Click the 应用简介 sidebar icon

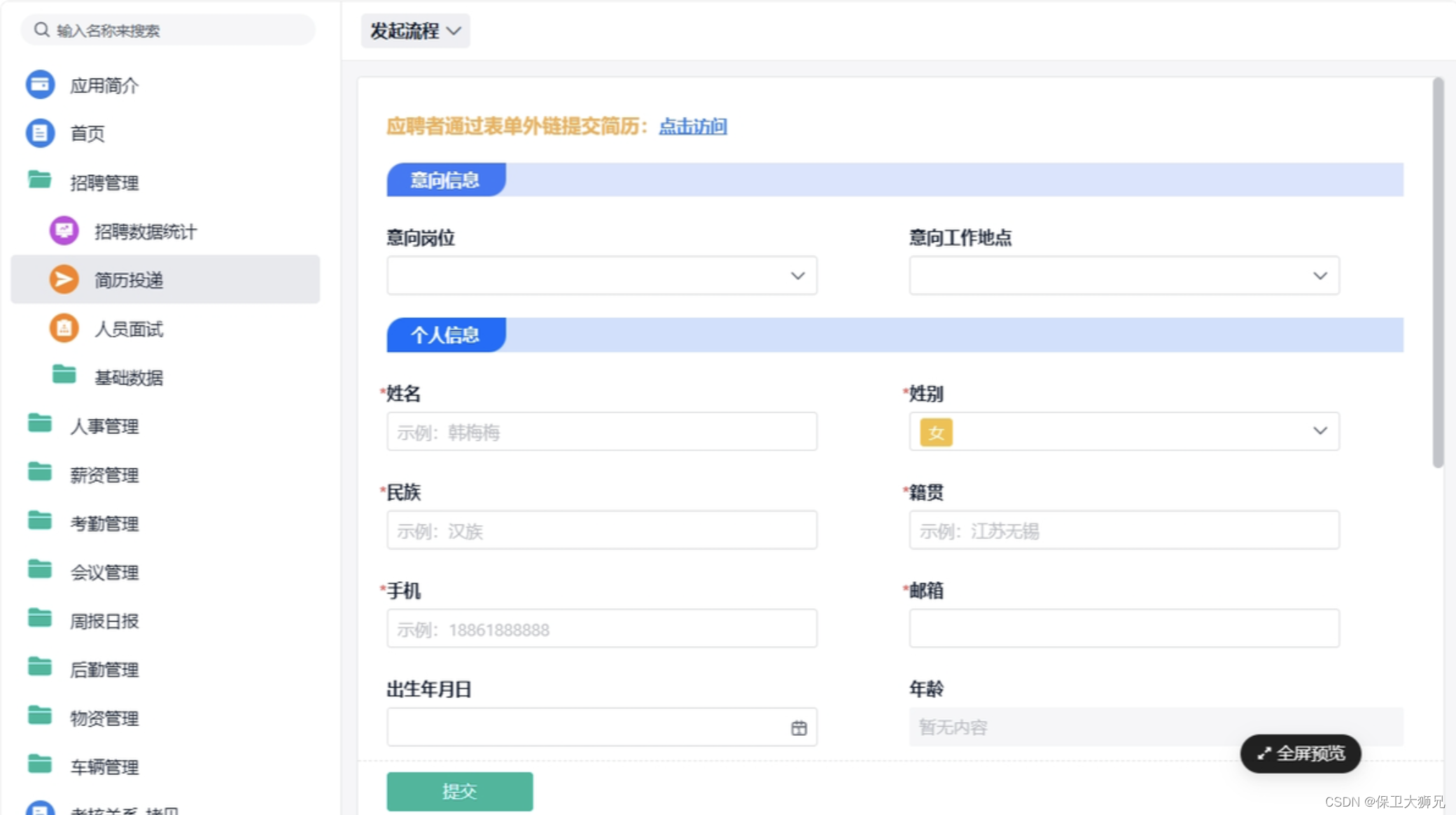click(40, 85)
